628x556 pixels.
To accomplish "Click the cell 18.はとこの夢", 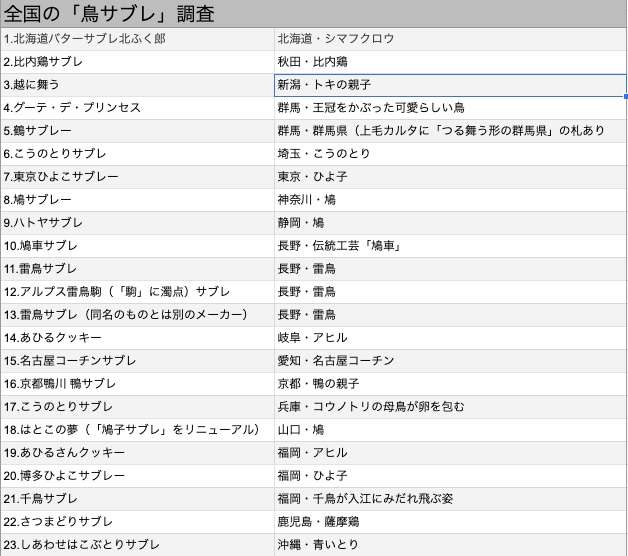I will [137, 430].
